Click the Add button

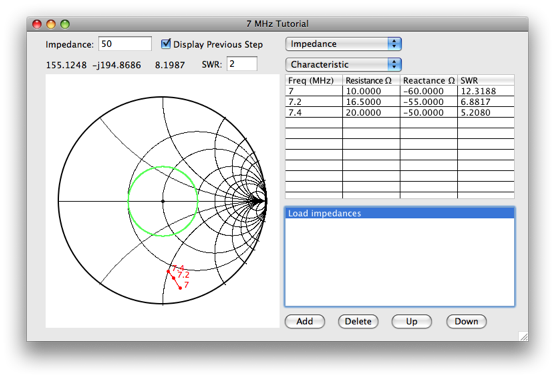(305, 321)
